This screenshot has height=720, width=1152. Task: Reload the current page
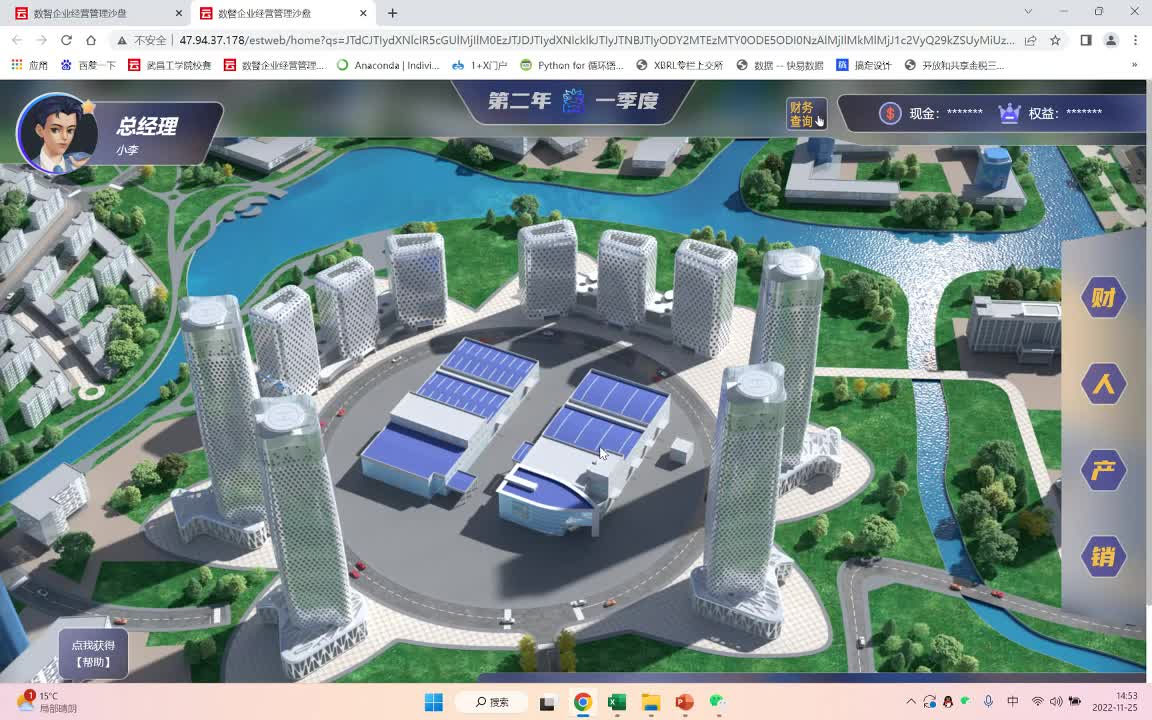click(x=66, y=40)
